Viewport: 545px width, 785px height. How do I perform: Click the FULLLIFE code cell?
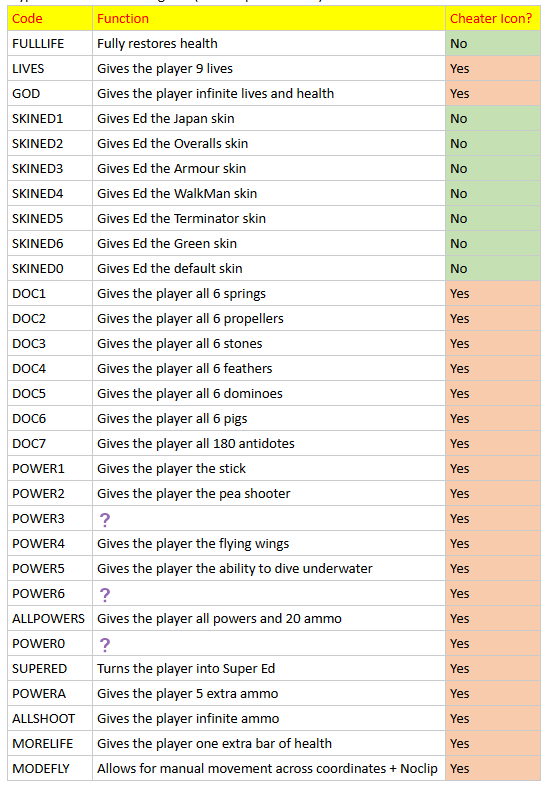click(50, 44)
